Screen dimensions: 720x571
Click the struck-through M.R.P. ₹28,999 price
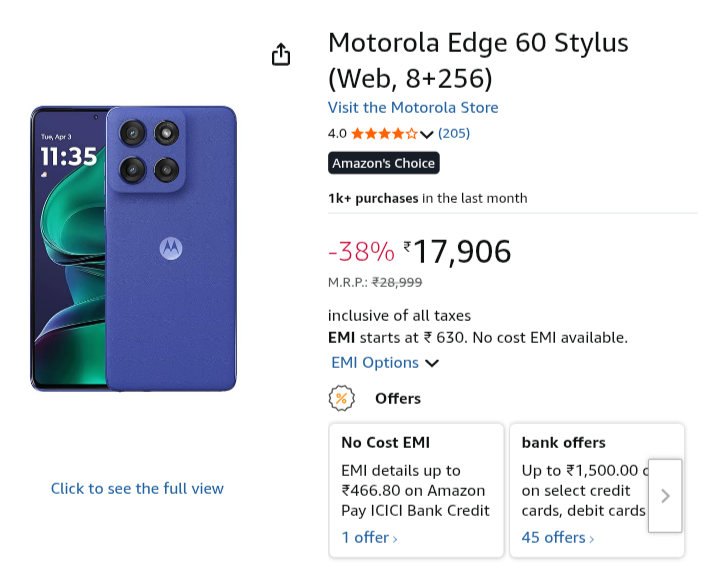(397, 282)
